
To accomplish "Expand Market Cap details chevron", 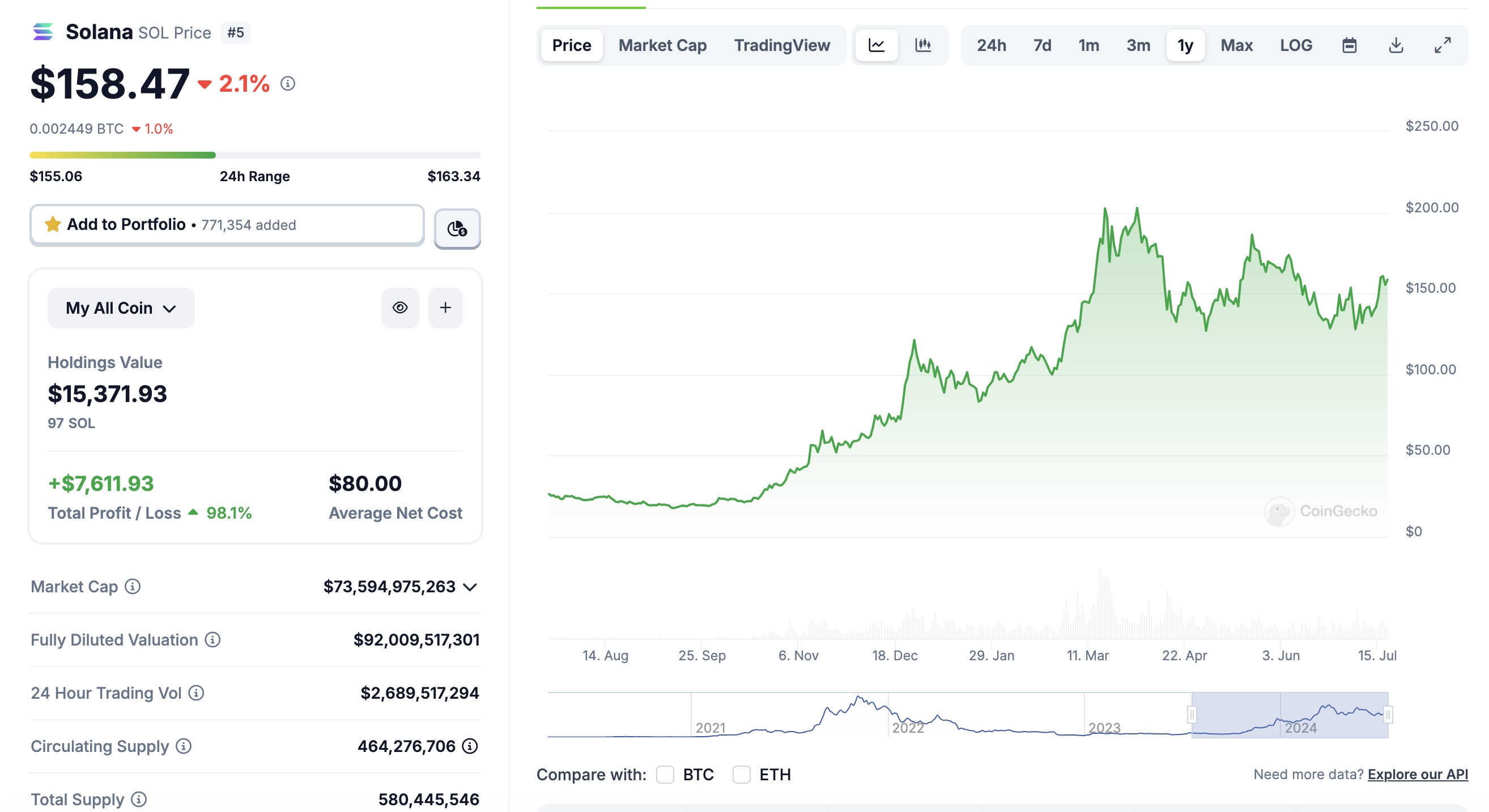I will pos(470,587).
